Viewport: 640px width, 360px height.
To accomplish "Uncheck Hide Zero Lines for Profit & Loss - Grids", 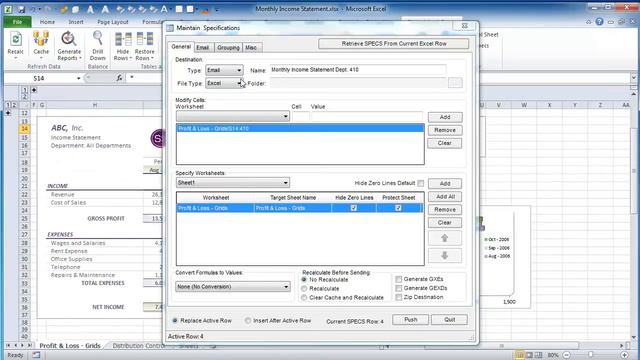I will tap(353, 208).
